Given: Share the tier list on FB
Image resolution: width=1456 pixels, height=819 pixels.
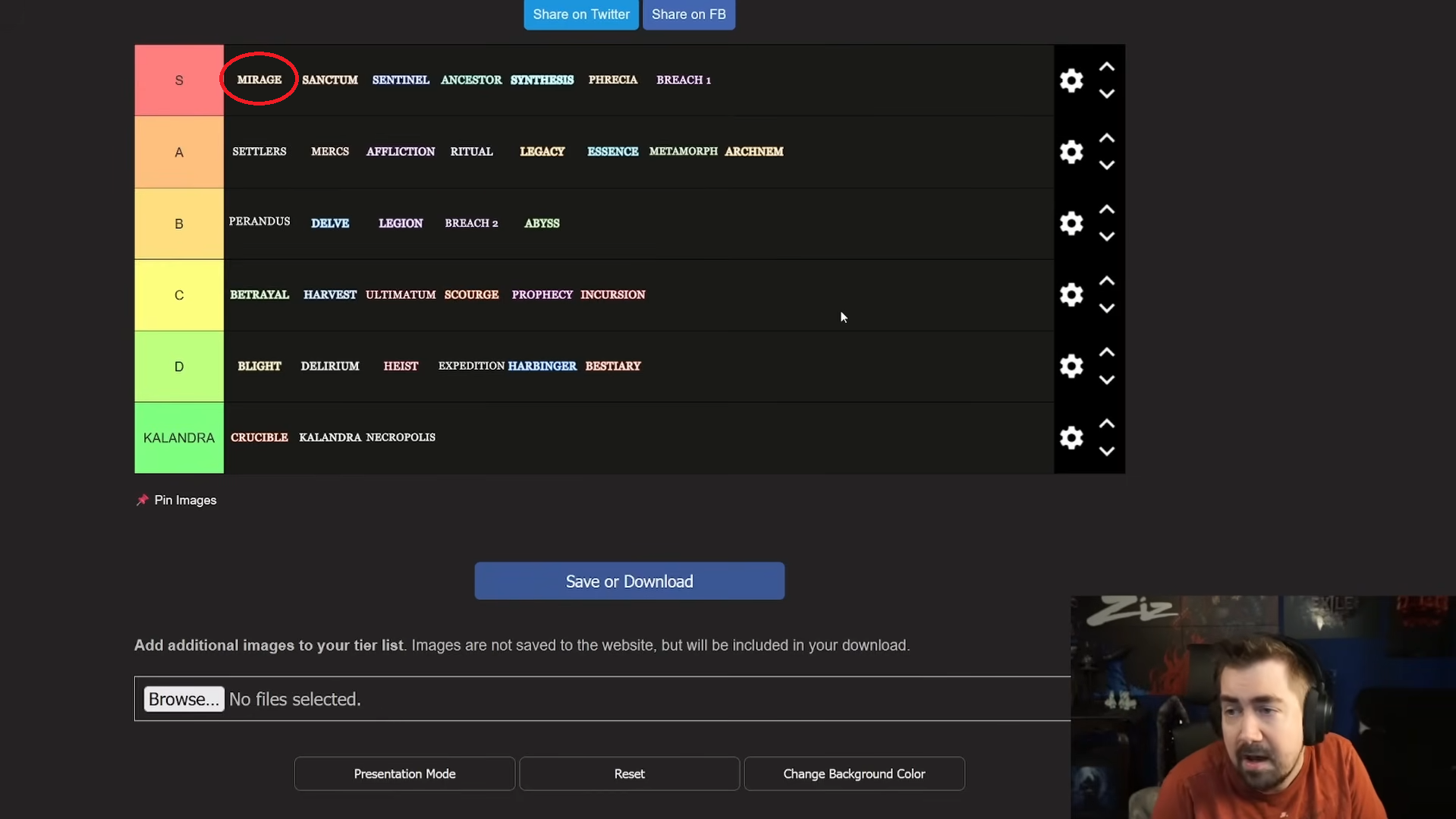Looking at the screenshot, I should click(x=689, y=14).
